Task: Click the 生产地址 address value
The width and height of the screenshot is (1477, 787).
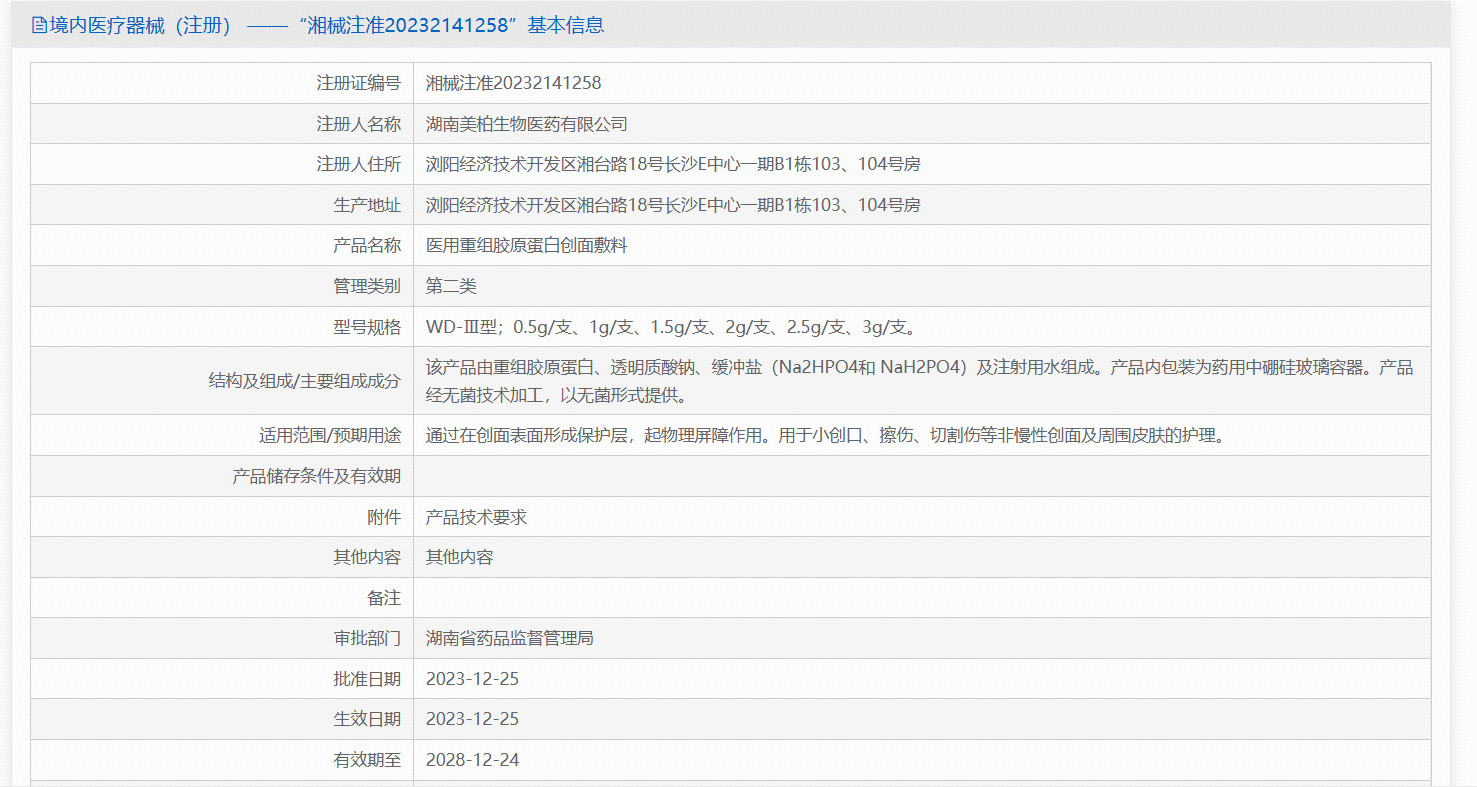Action: click(x=672, y=205)
